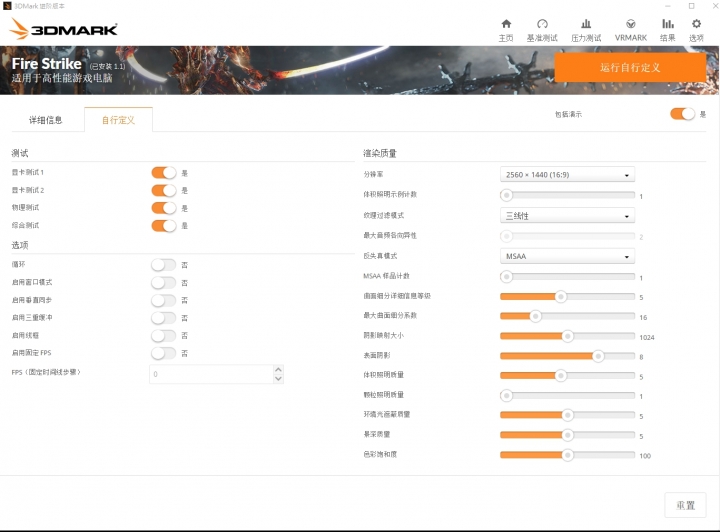Toggle 显卡测试 1 switch
Viewport: 720px width, 532px height.
(163, 173)
